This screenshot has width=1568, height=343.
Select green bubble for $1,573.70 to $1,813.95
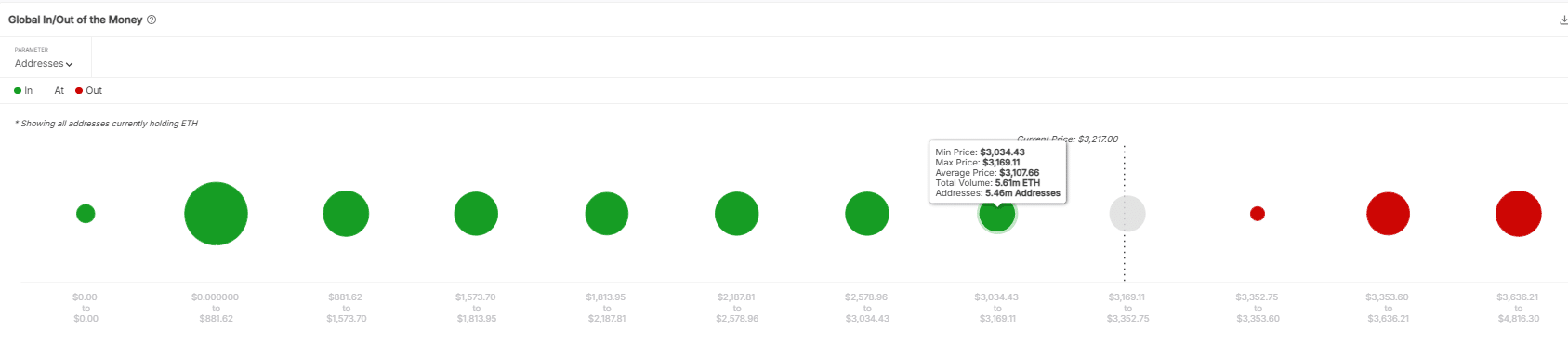[x=476, y=214]
